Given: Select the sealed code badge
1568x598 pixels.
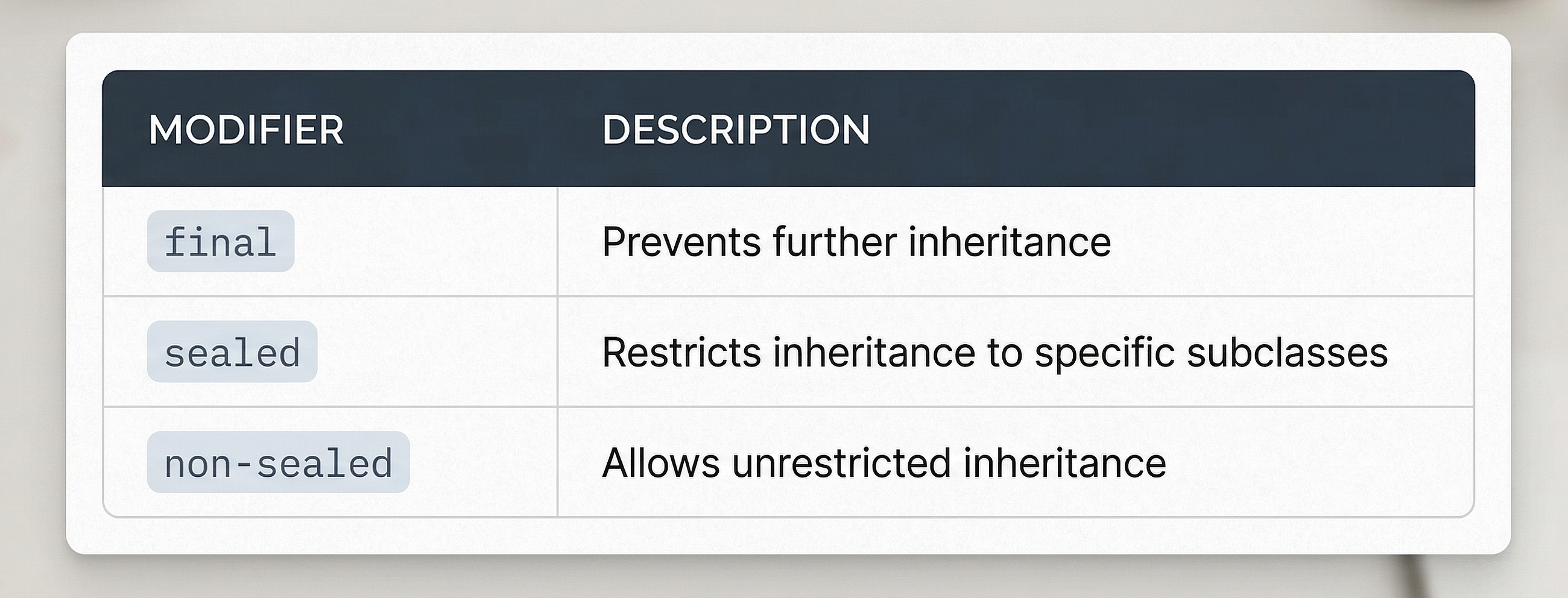Looking at the screenshot, I should click(x=232, y=351).
